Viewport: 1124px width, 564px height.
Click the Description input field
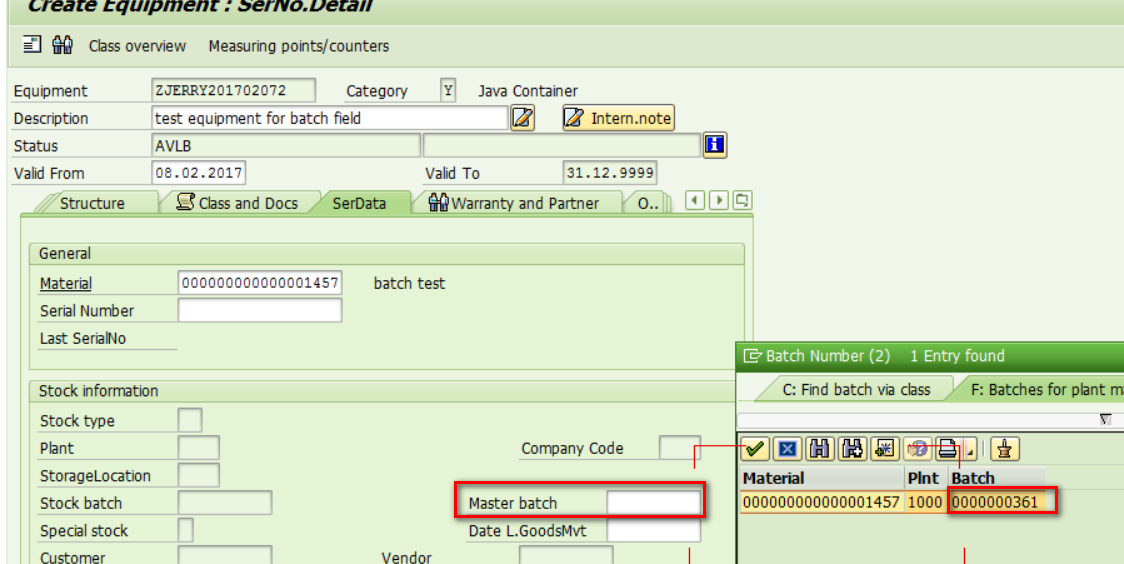330,118
